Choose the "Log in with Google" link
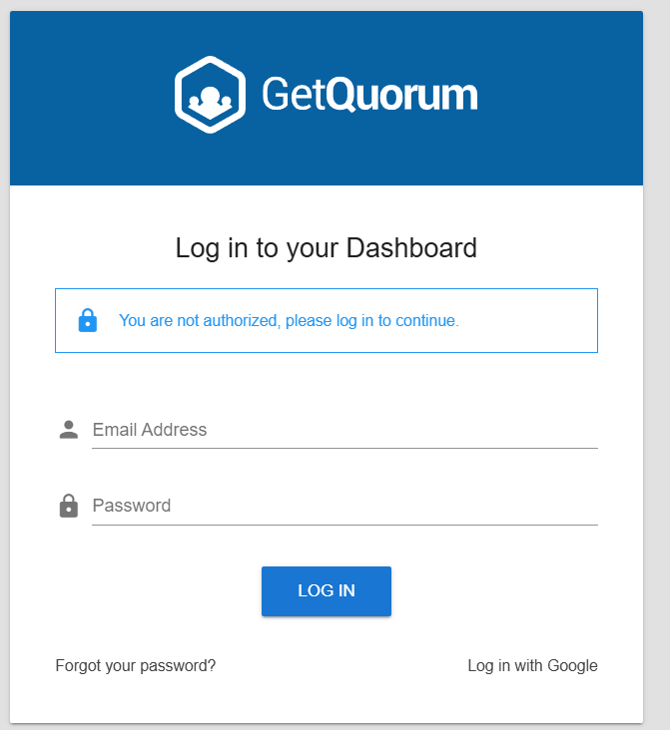670x730 pixels. point(532,665)
